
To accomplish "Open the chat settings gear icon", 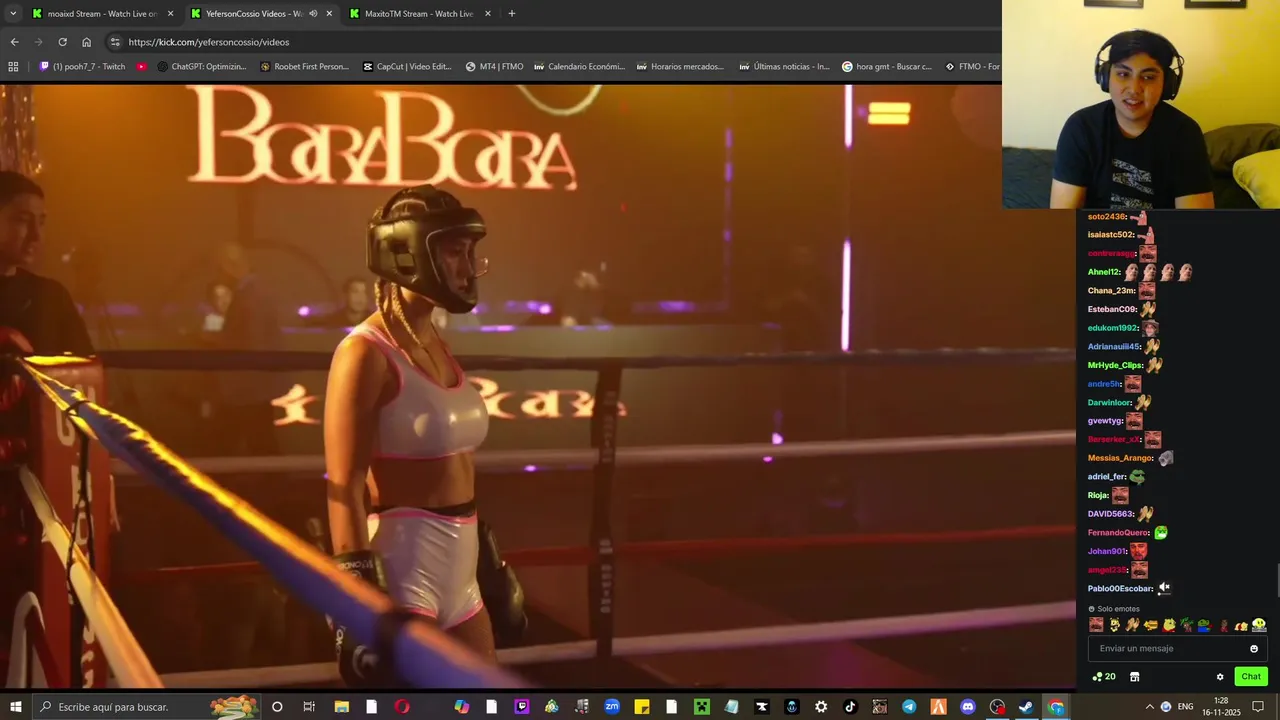I will 1220,677.
